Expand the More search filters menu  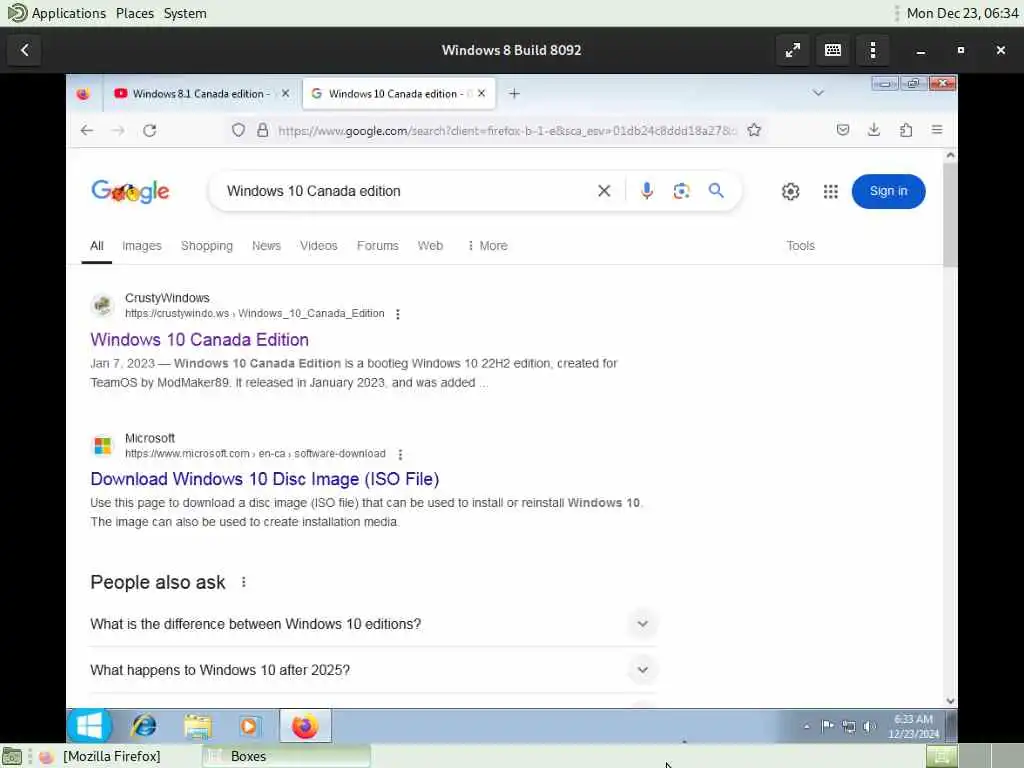488,246
